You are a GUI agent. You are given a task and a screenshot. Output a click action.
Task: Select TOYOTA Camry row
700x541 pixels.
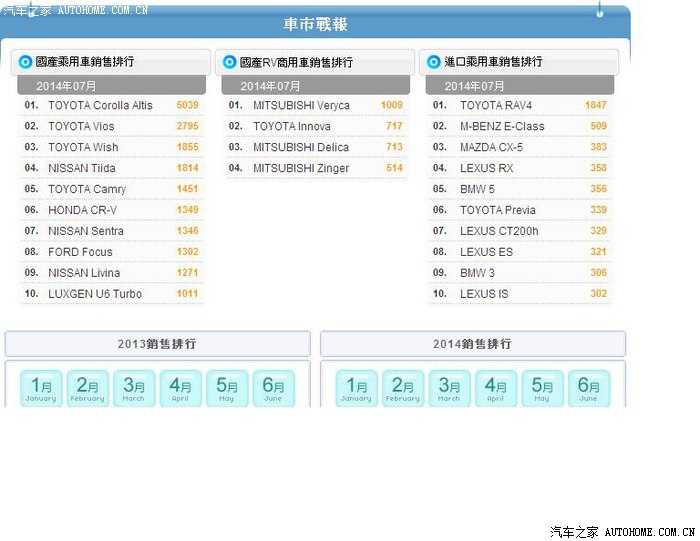click(111, 189)
